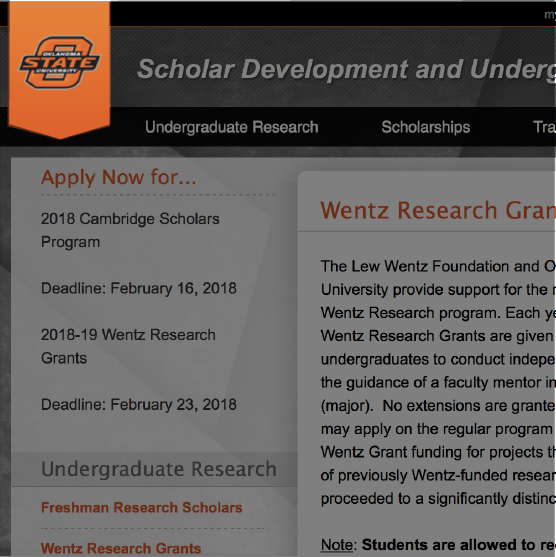556x557 pixels.
Task: Click the Deadline: February 16, 2018 text
Action: tap(139, 288)
